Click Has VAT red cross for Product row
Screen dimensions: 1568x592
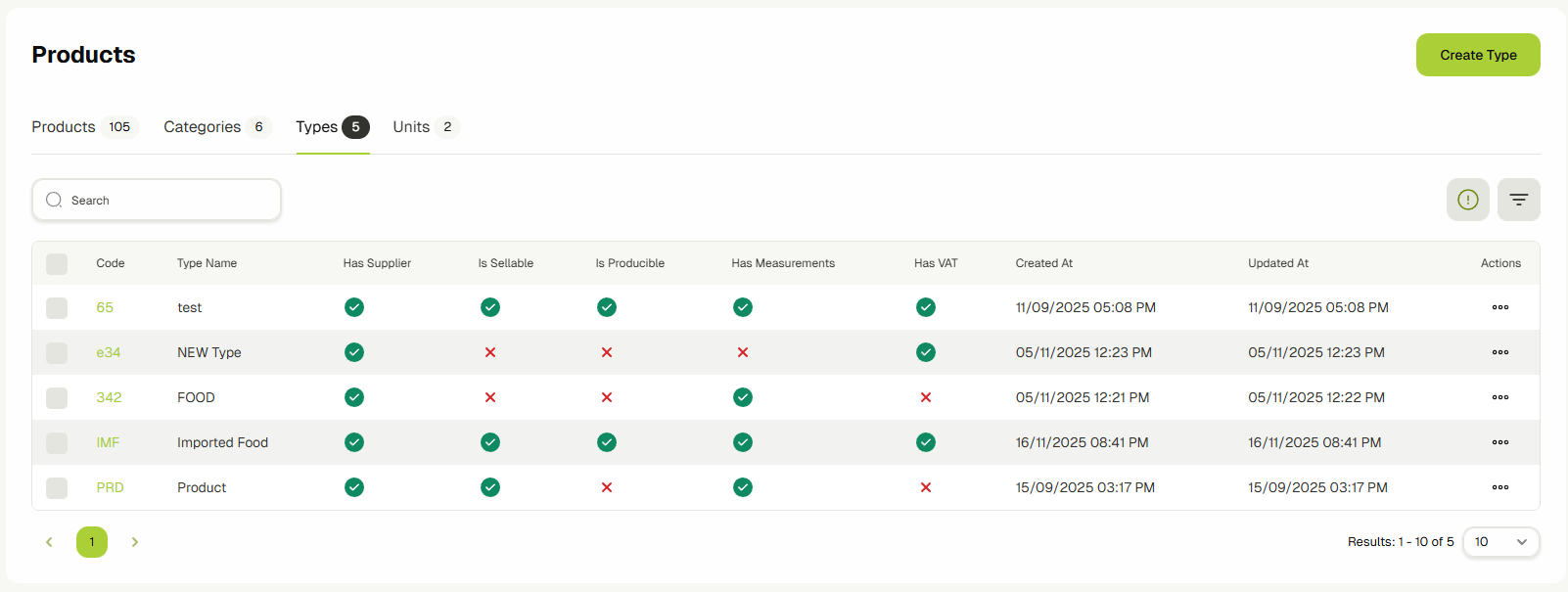point(925,487)
